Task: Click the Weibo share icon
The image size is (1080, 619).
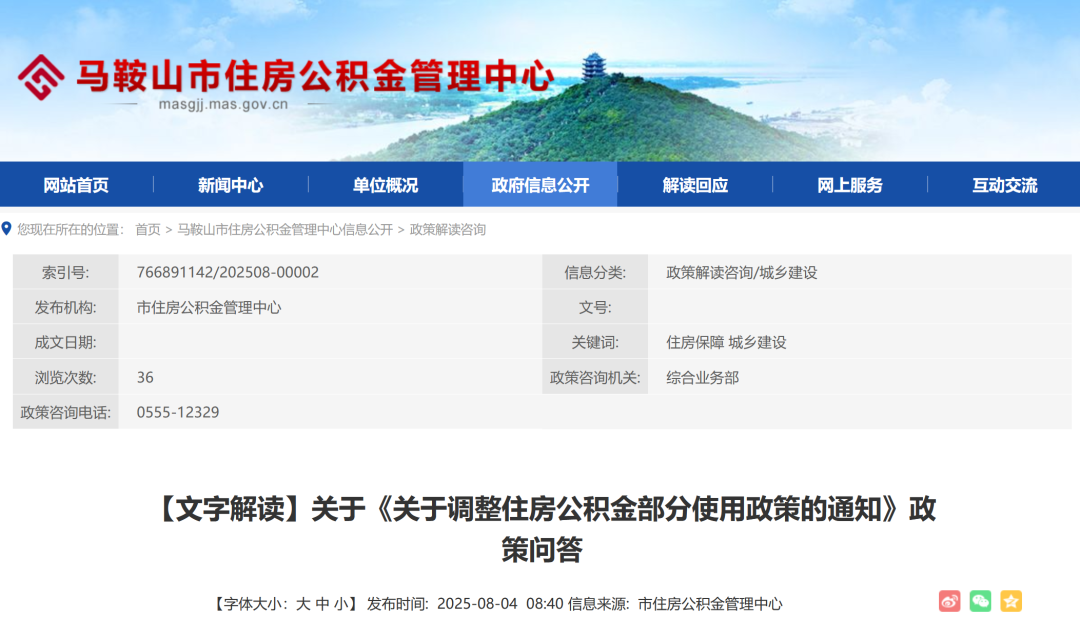Action: pos(950,600)
